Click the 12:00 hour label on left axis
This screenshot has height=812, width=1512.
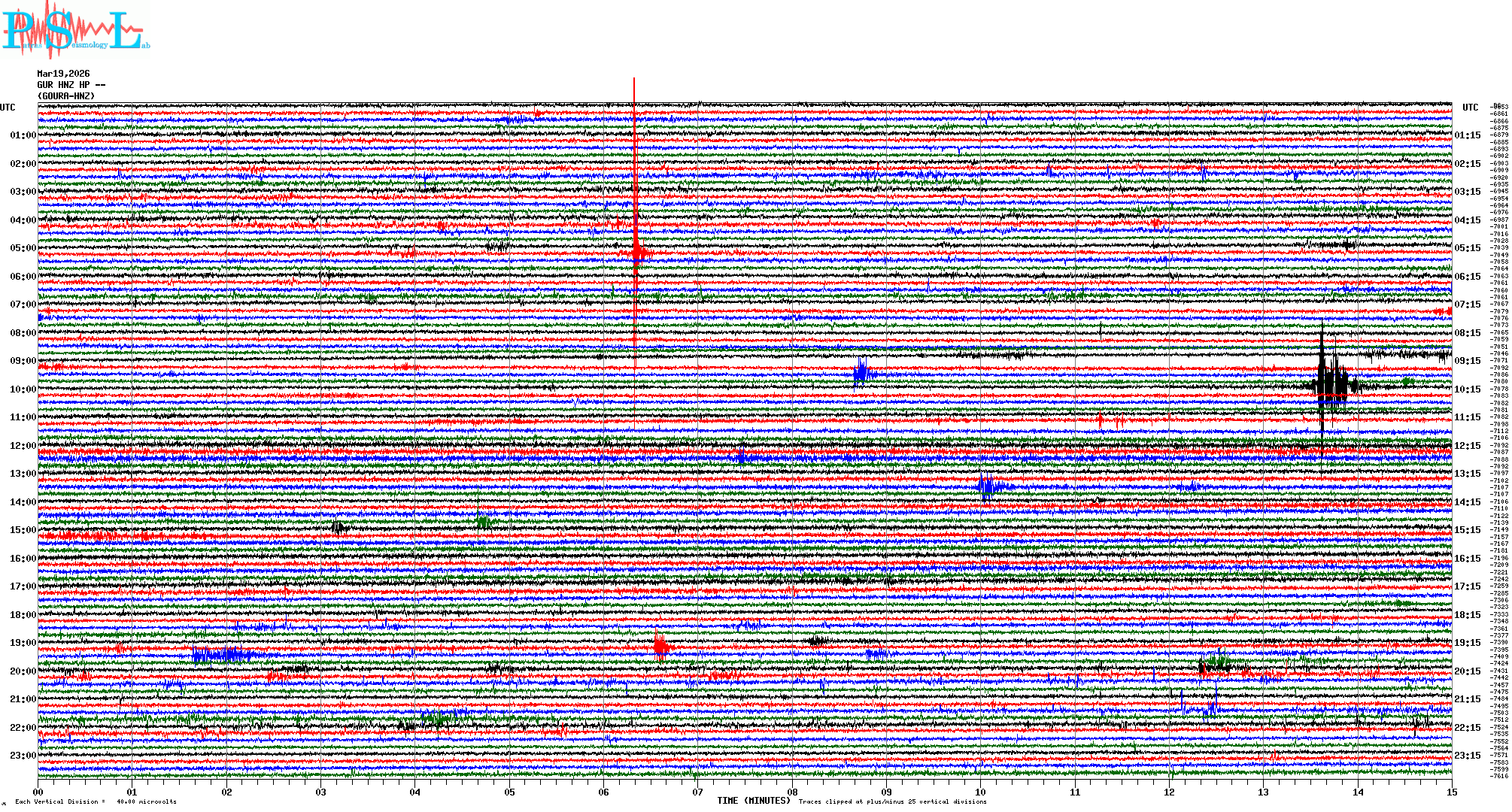tap(23, 446)
